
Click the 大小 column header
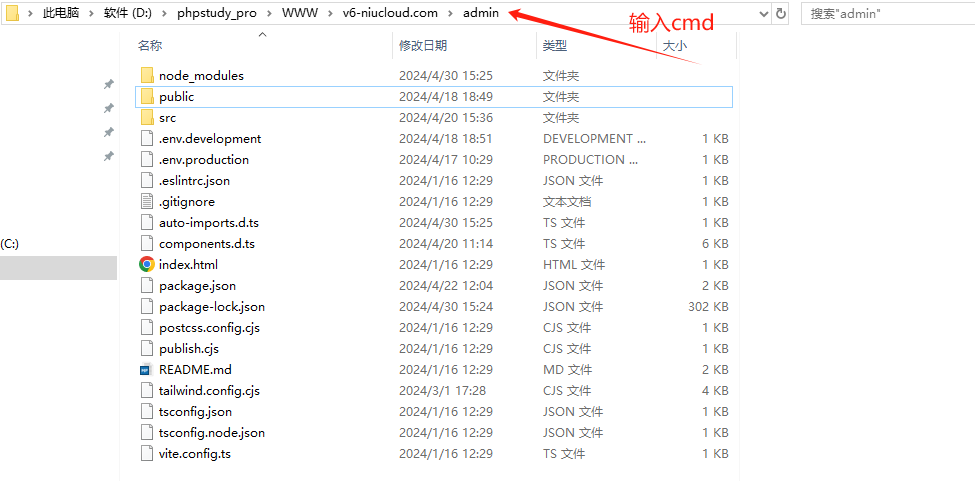674,46
